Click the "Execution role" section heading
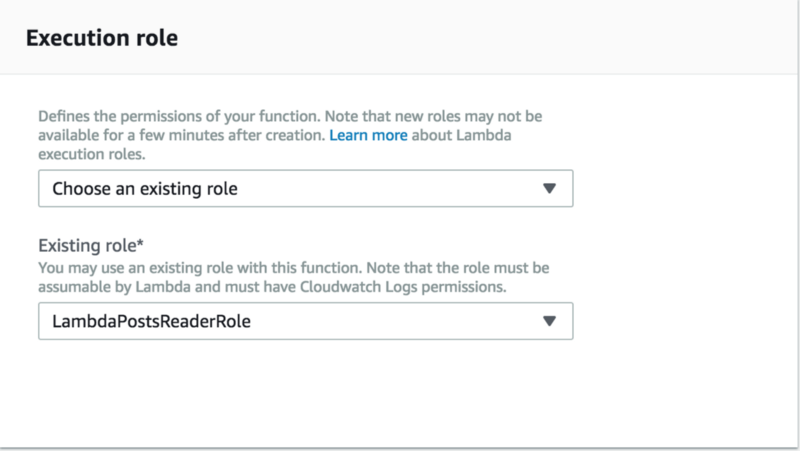 pos(102,38)
